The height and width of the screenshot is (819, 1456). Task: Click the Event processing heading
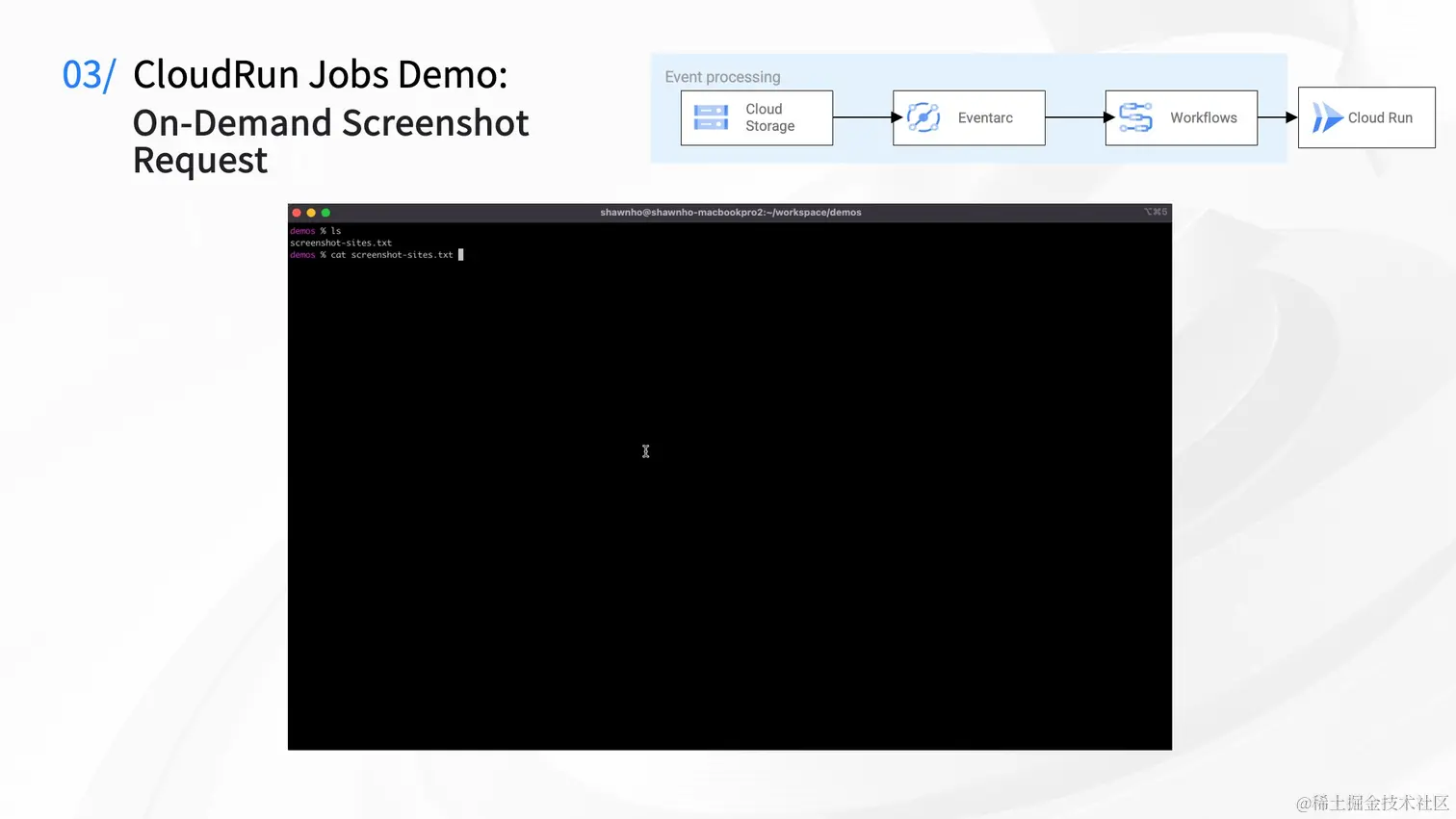point(722,77)
